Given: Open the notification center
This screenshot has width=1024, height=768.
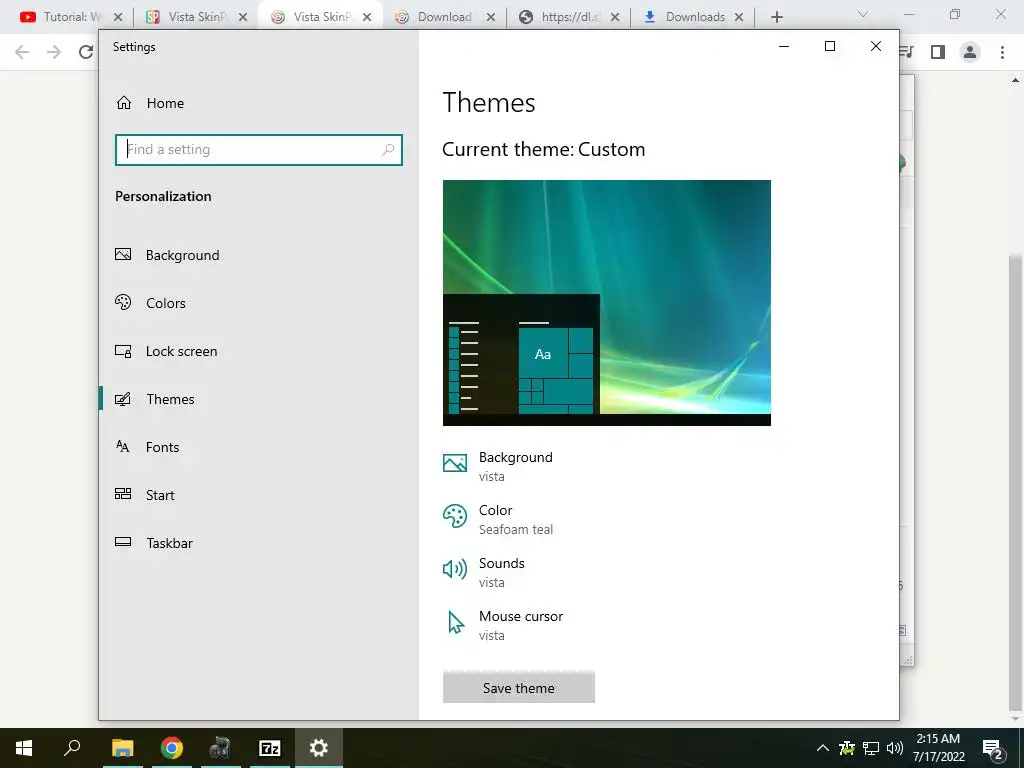Looking at the screenshot, I should pyautogui.click(x=993, y=748).
